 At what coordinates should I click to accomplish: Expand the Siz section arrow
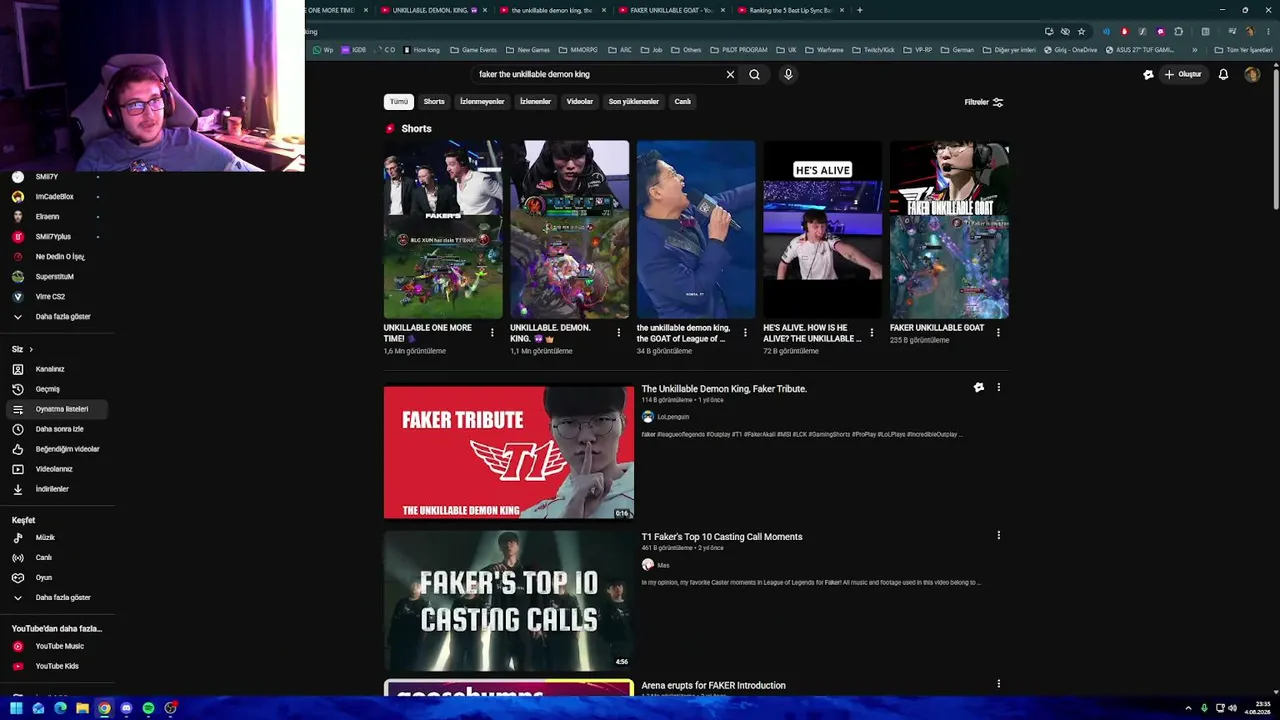point(31,349)
